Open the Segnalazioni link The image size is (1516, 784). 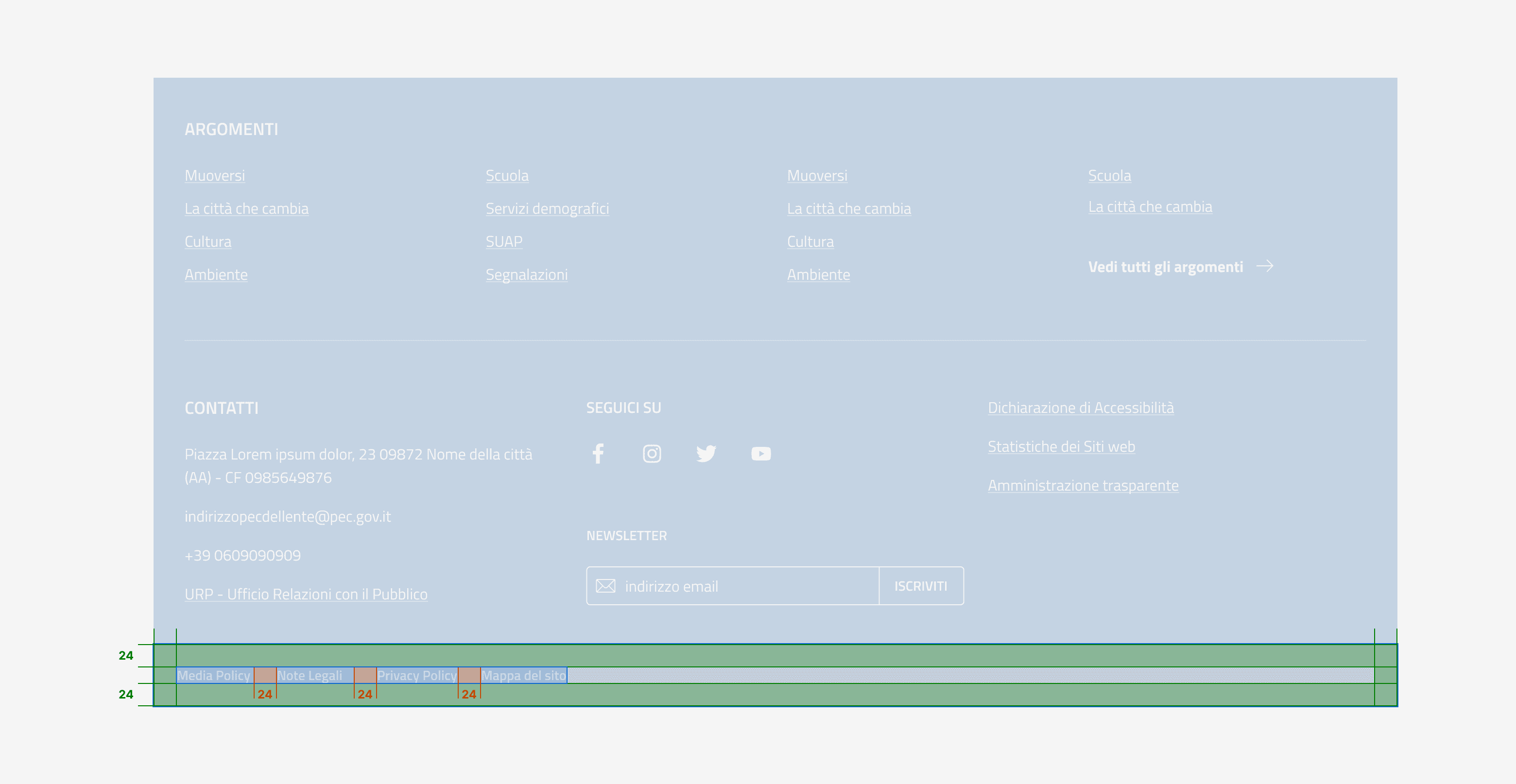pos(526,274)
